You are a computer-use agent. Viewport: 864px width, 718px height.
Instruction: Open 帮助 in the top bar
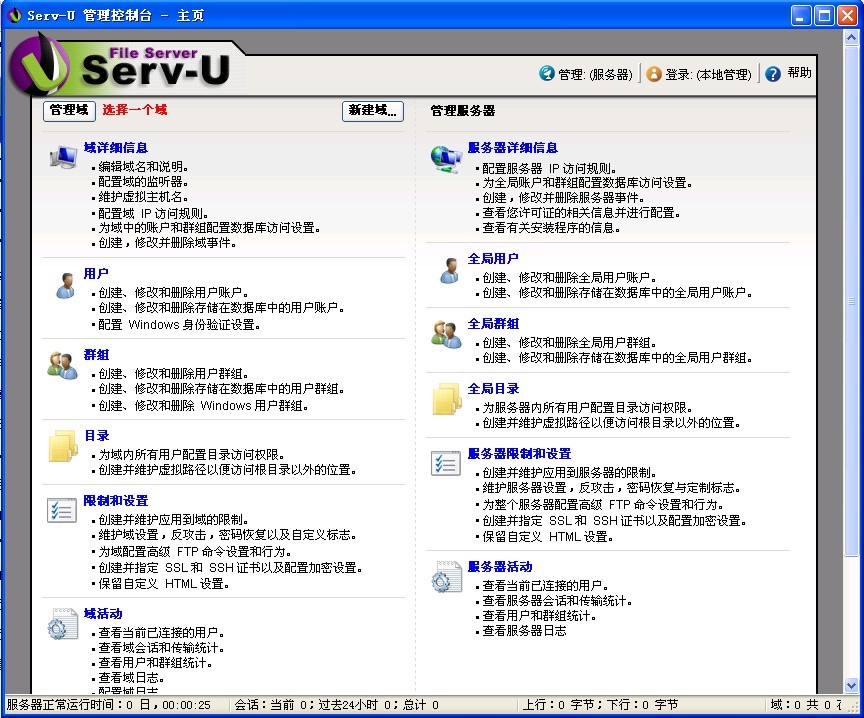point(789,73)
